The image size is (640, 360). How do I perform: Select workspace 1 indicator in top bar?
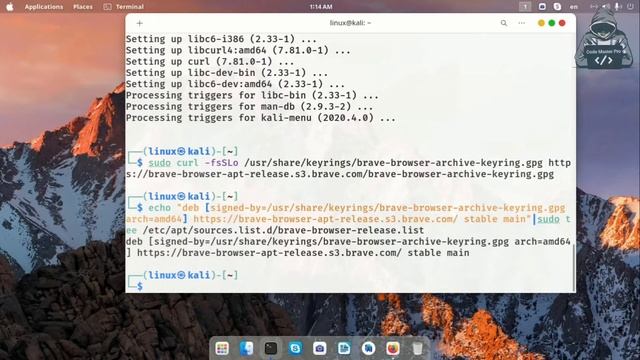coord(525,7)
